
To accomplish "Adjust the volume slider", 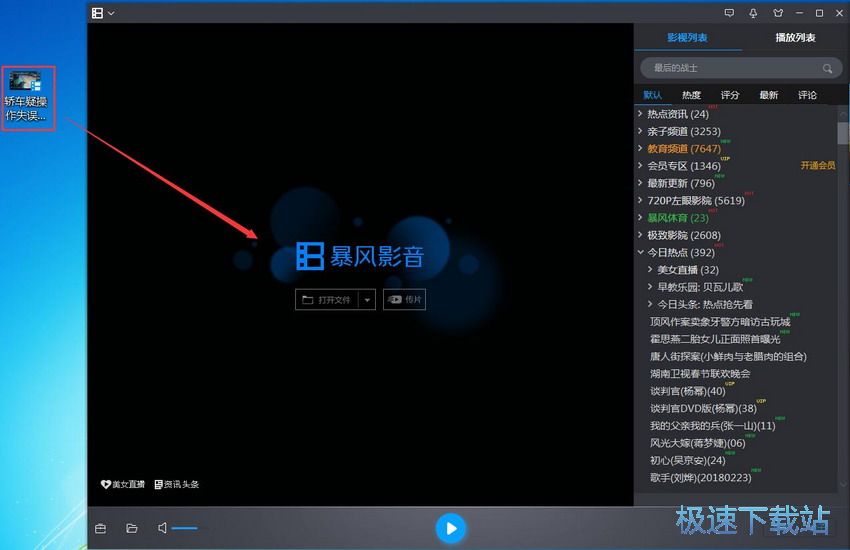I will point(184,528).
